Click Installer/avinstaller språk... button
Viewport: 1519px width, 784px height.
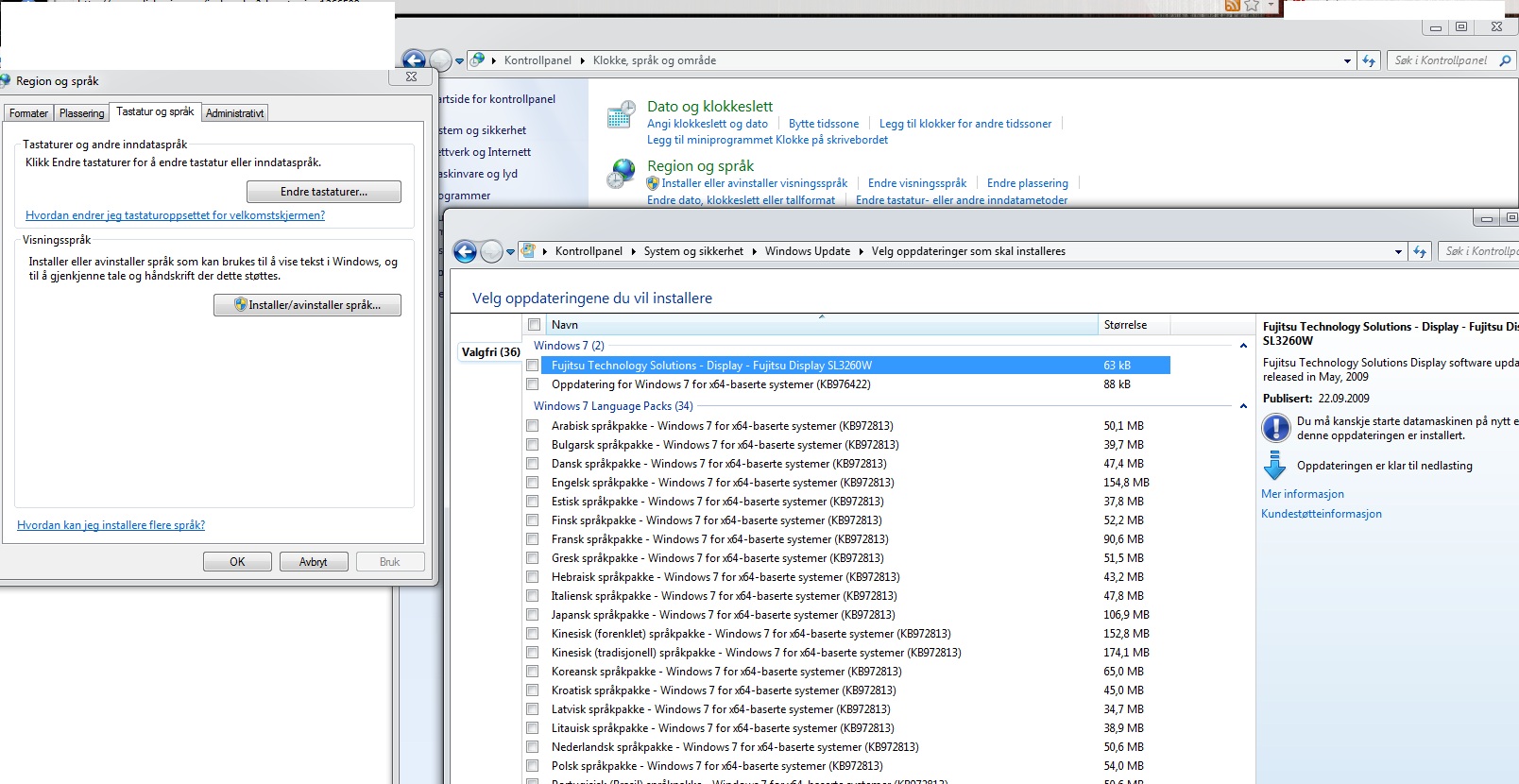point(308,305)
